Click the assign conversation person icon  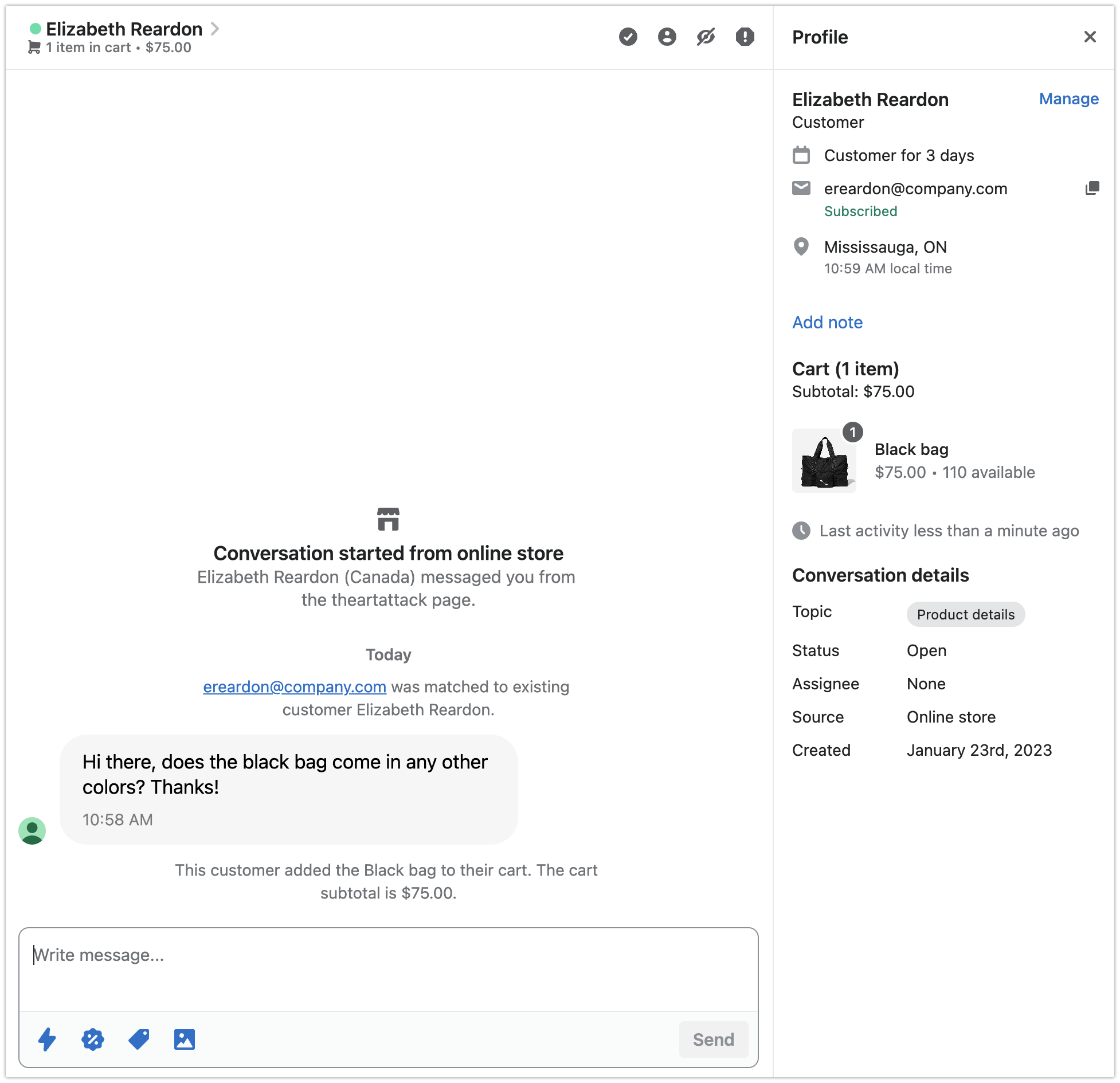click(x=667, y=37)
